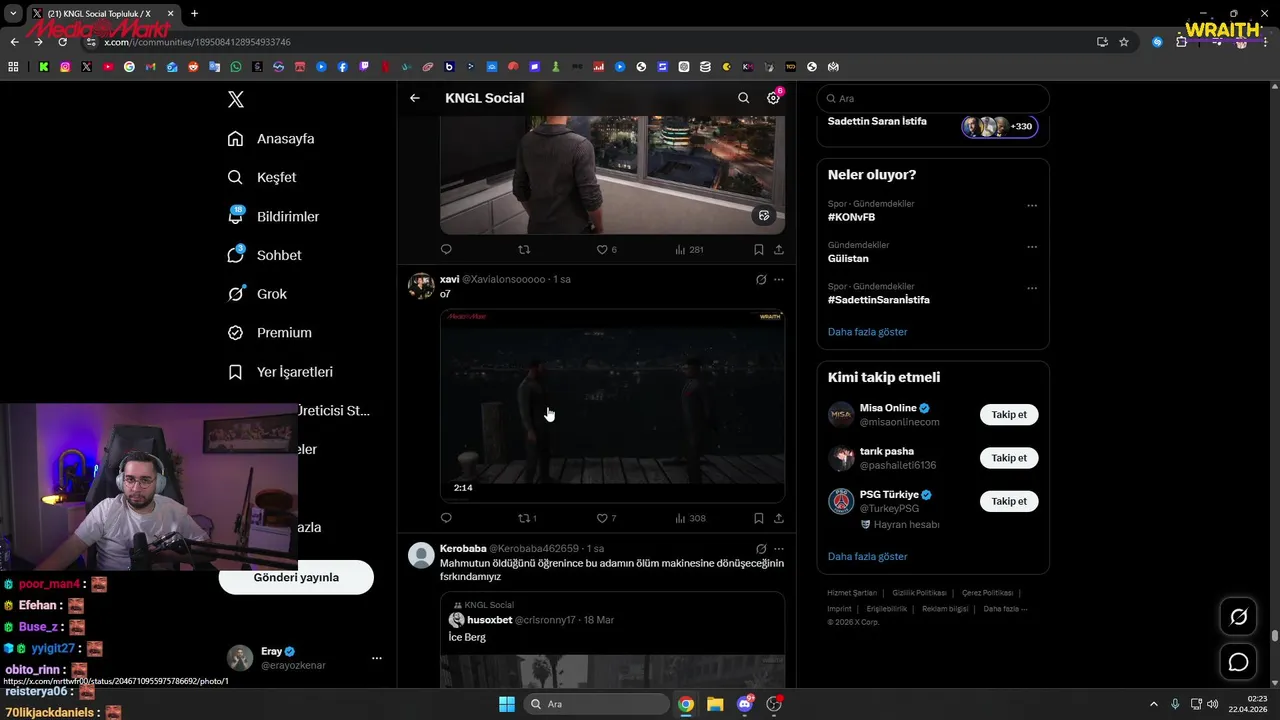Open Grok action on Kerobaba's post
This screenshot has width=1280, height=720.
tap(761, 549)
